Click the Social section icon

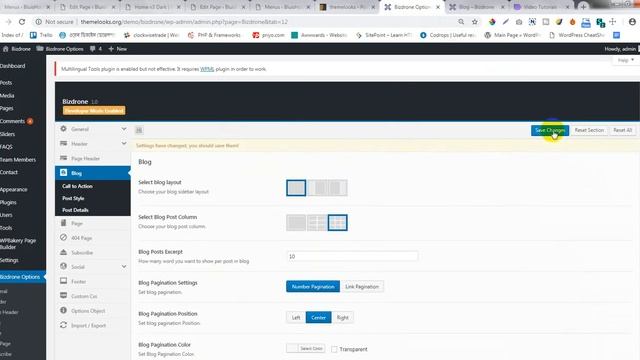(x=63, y=266)
